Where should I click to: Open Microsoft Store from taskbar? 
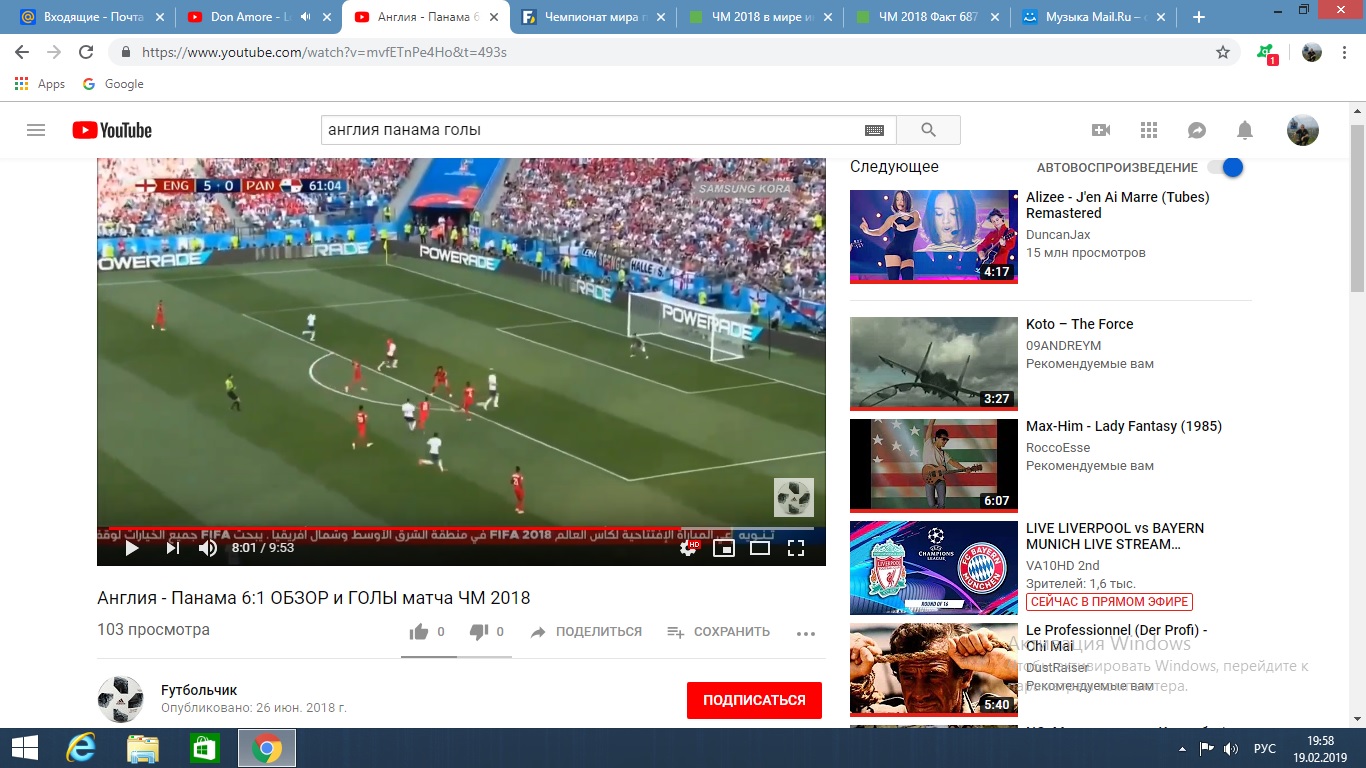point(204,748)
